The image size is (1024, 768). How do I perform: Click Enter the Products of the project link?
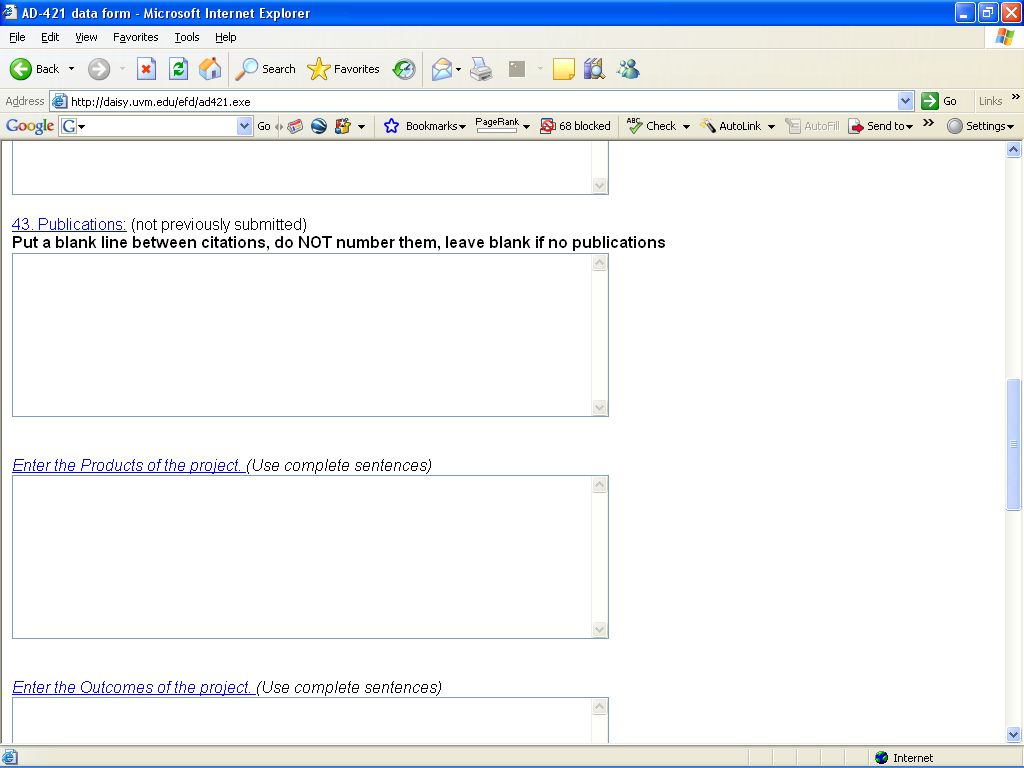pyautogui.click(x=128, y=466)
